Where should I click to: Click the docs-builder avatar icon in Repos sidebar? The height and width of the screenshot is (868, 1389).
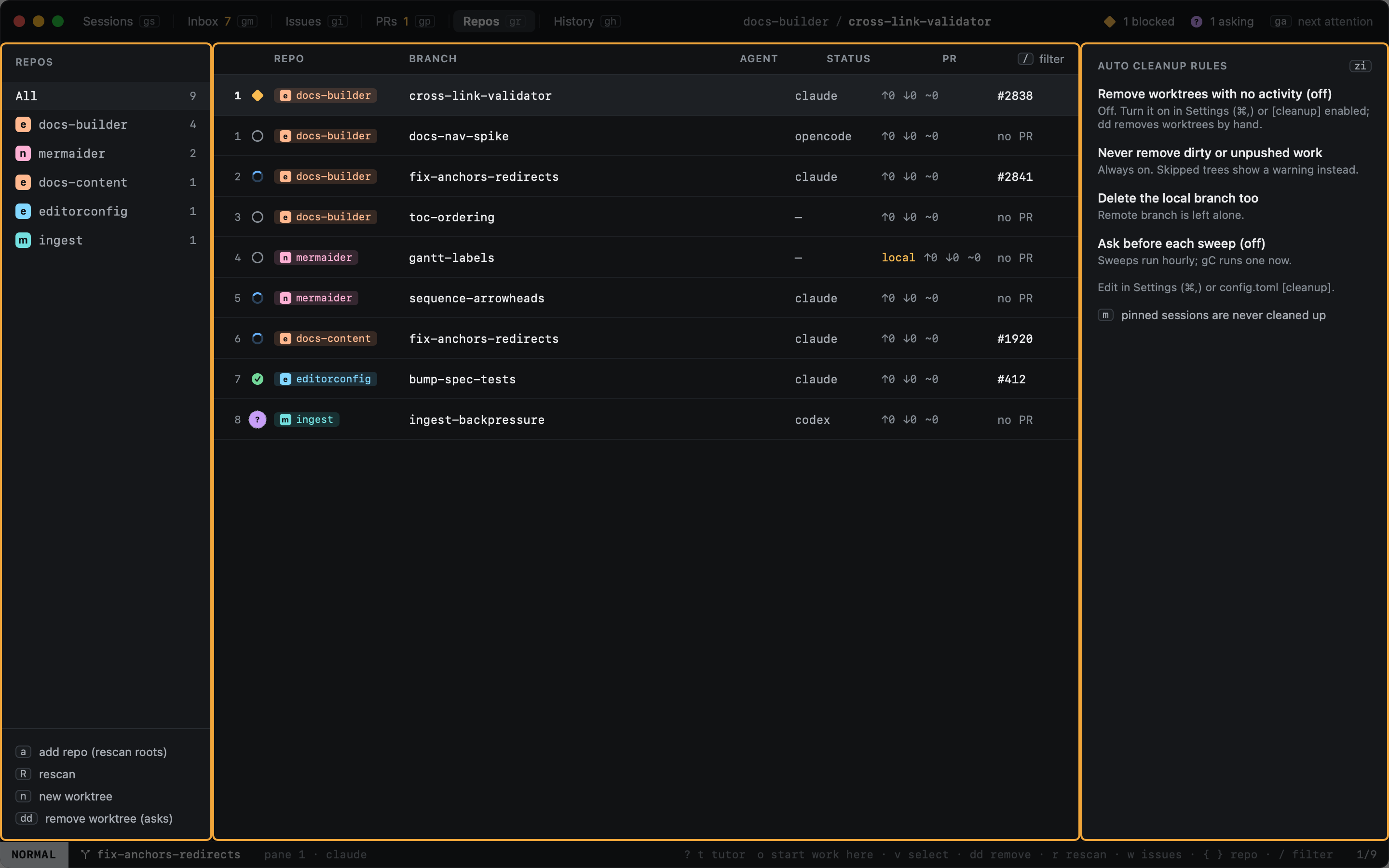pos(23,124)
